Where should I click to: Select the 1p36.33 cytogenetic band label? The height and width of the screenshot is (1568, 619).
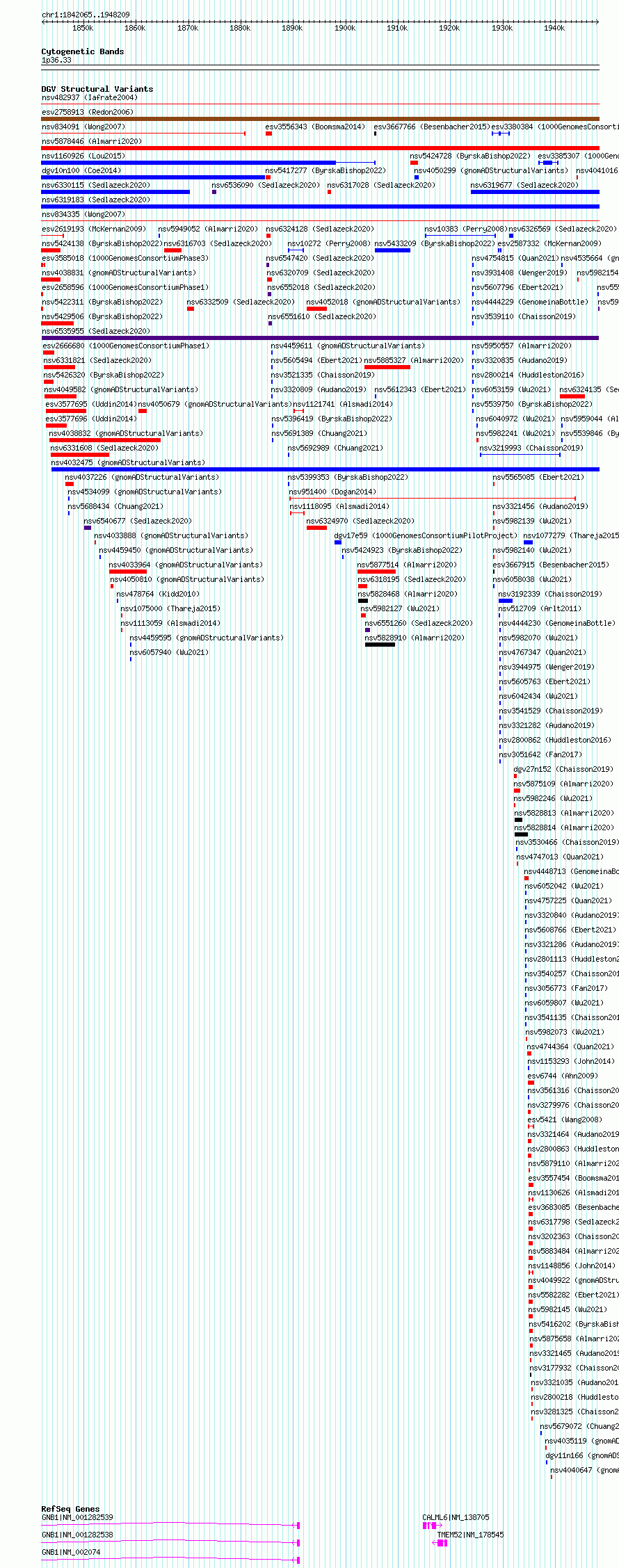point(56,60)
